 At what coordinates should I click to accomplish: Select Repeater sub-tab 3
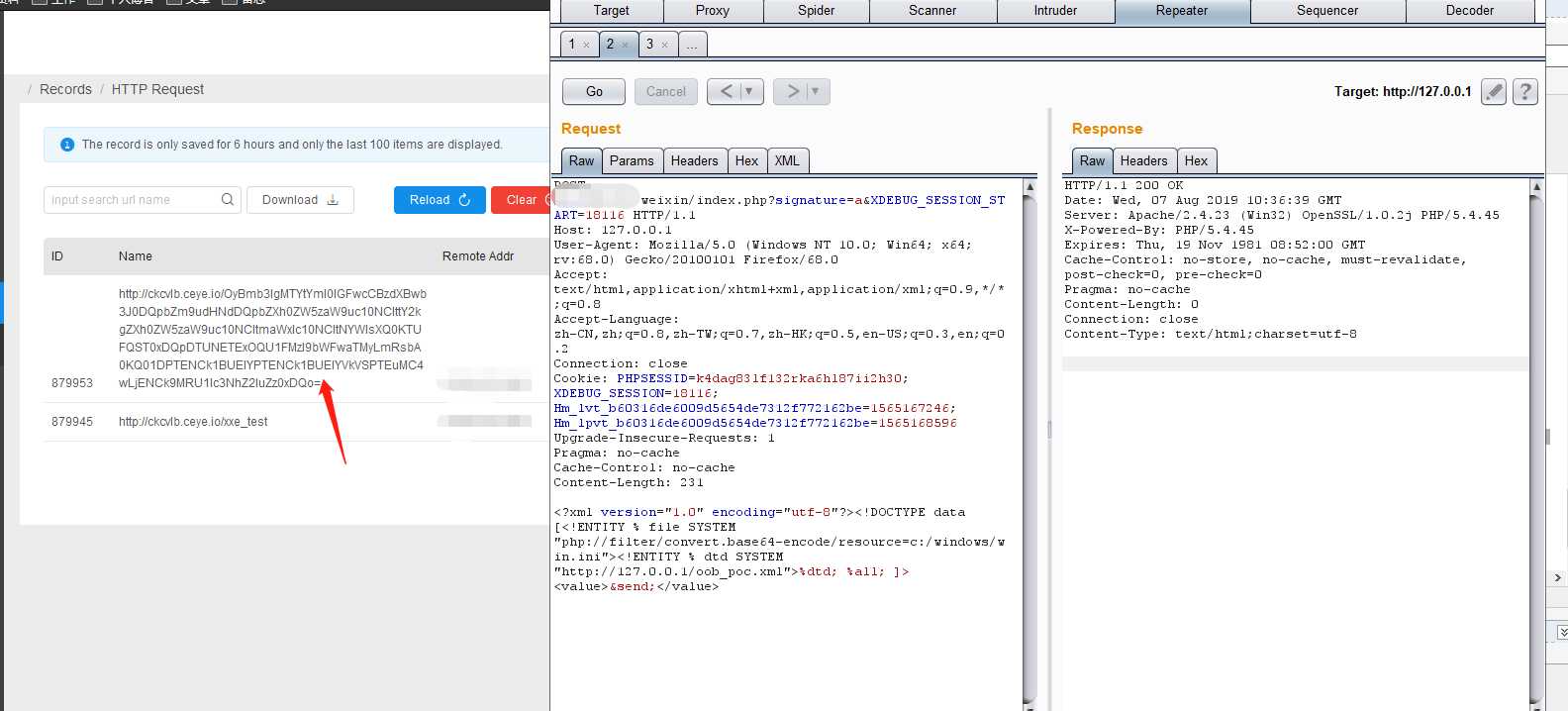click(649, 44)
